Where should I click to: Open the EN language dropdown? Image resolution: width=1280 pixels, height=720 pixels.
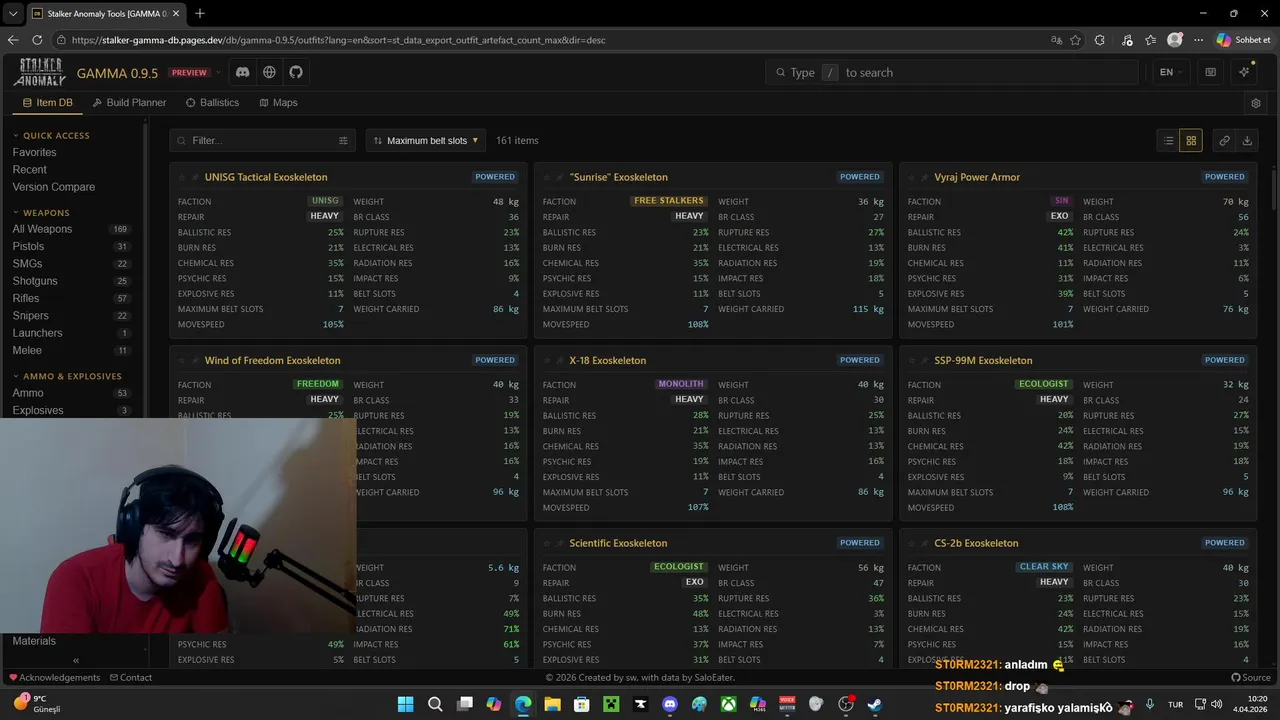coord(1170,72)
